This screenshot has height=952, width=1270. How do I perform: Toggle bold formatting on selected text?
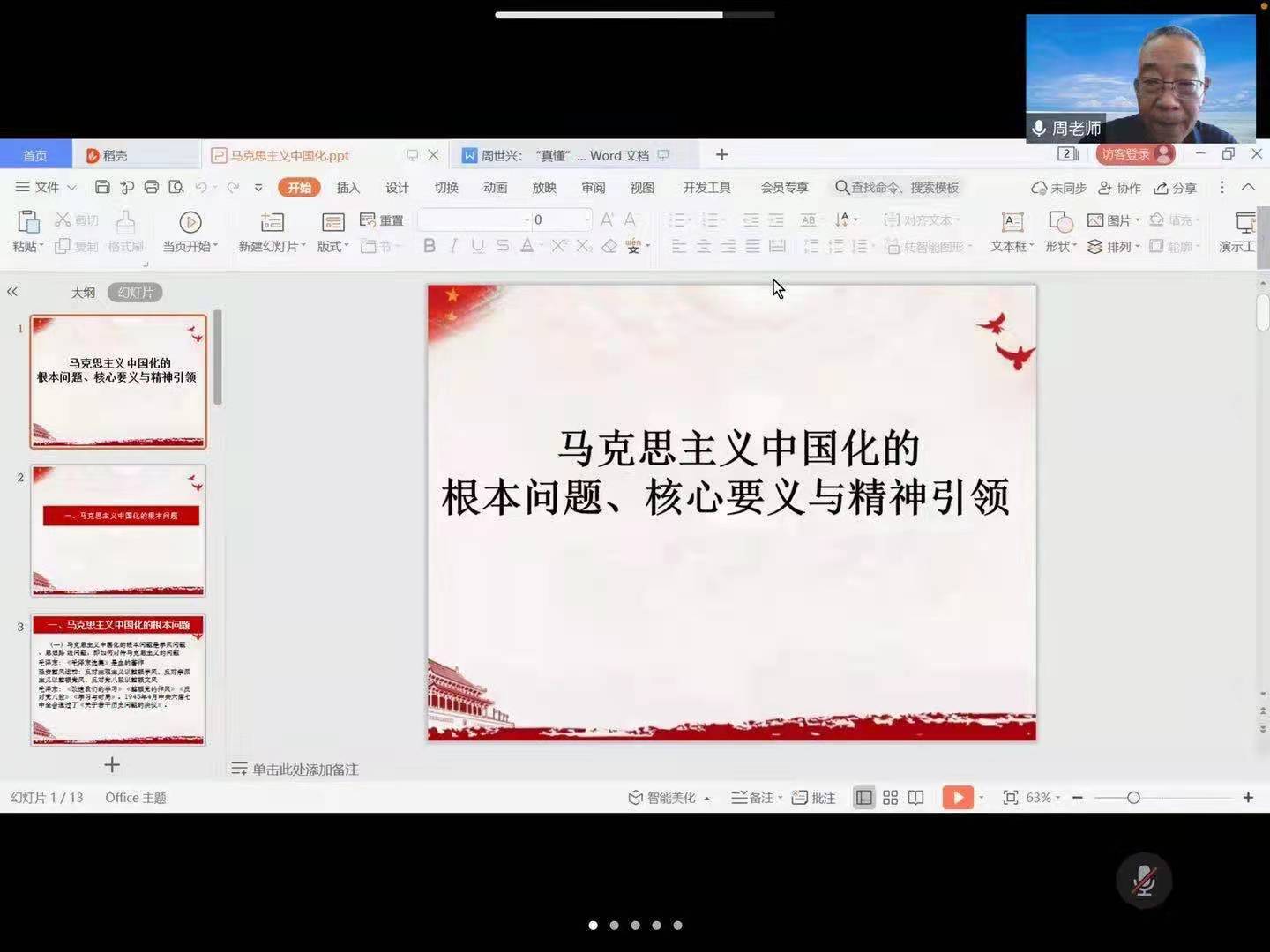click(429, 246)
